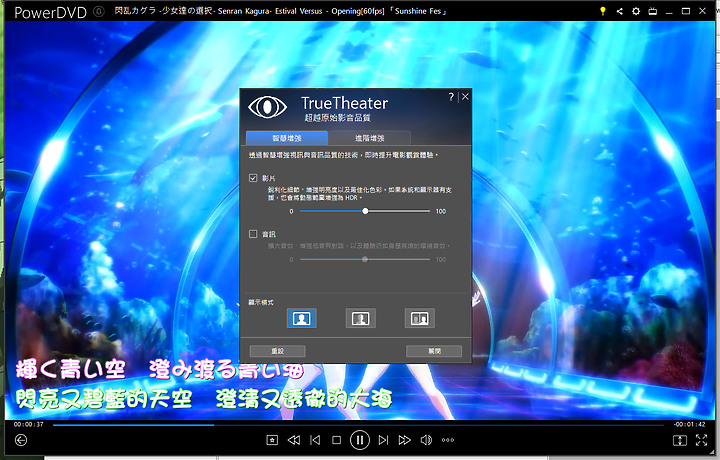Fast forward the video

click(405, 440)
